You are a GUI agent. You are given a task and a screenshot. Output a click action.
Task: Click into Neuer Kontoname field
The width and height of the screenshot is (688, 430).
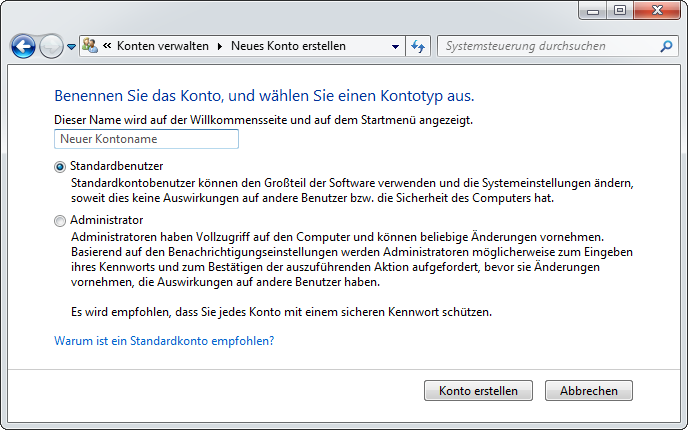tap(147, 139)
